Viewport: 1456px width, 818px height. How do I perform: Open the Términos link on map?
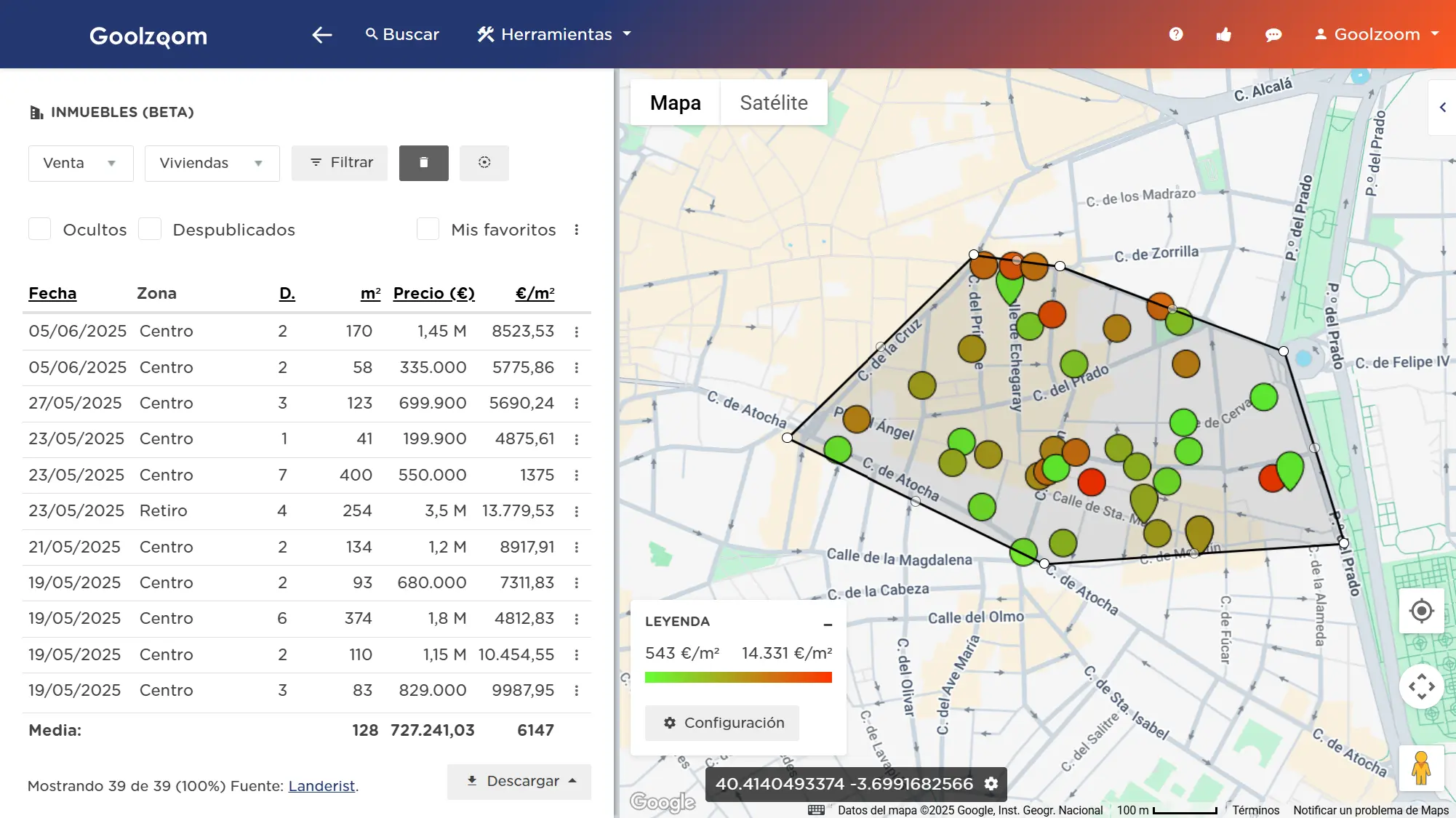coord(1256,810)
